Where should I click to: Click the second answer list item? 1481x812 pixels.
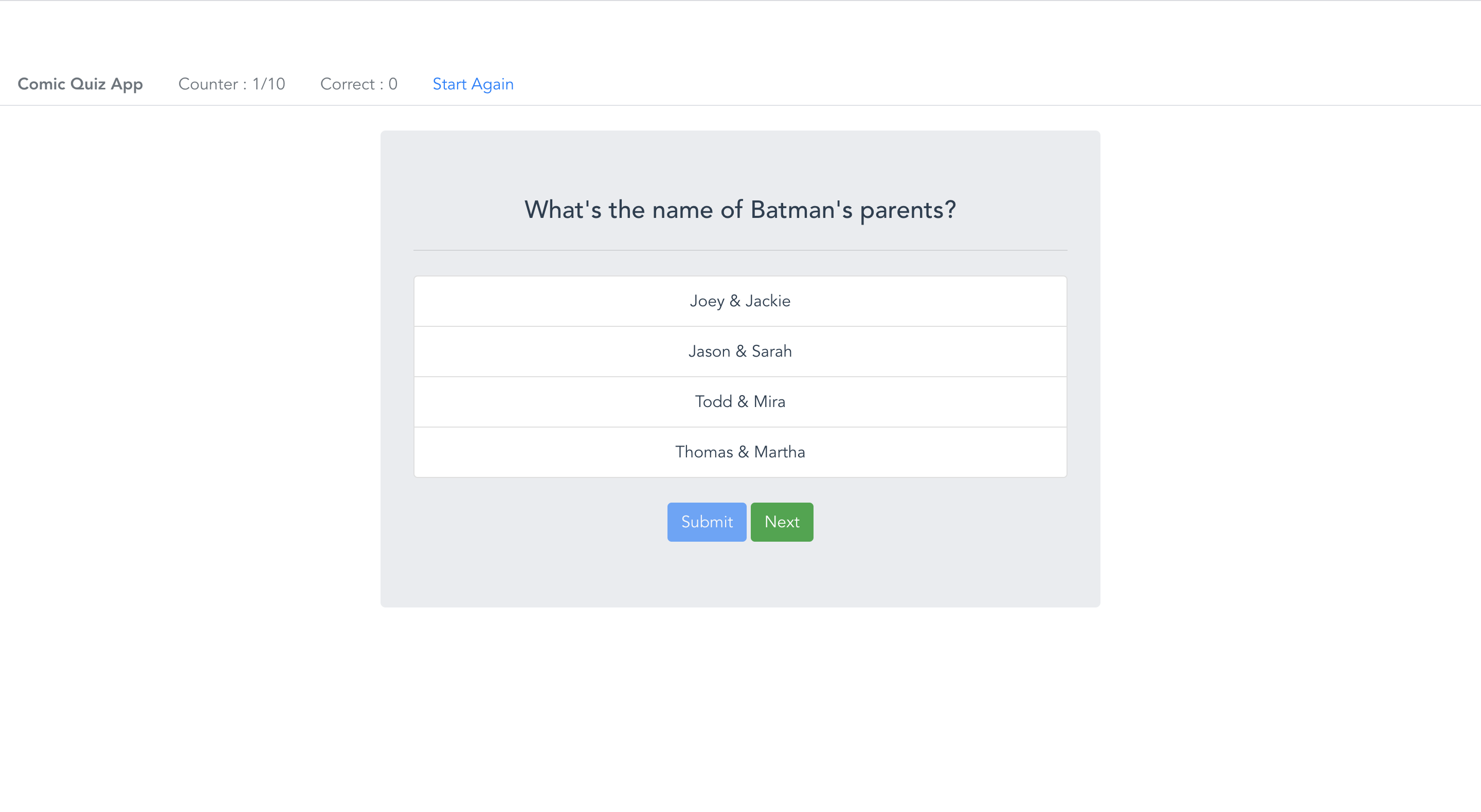pos(740,351)
